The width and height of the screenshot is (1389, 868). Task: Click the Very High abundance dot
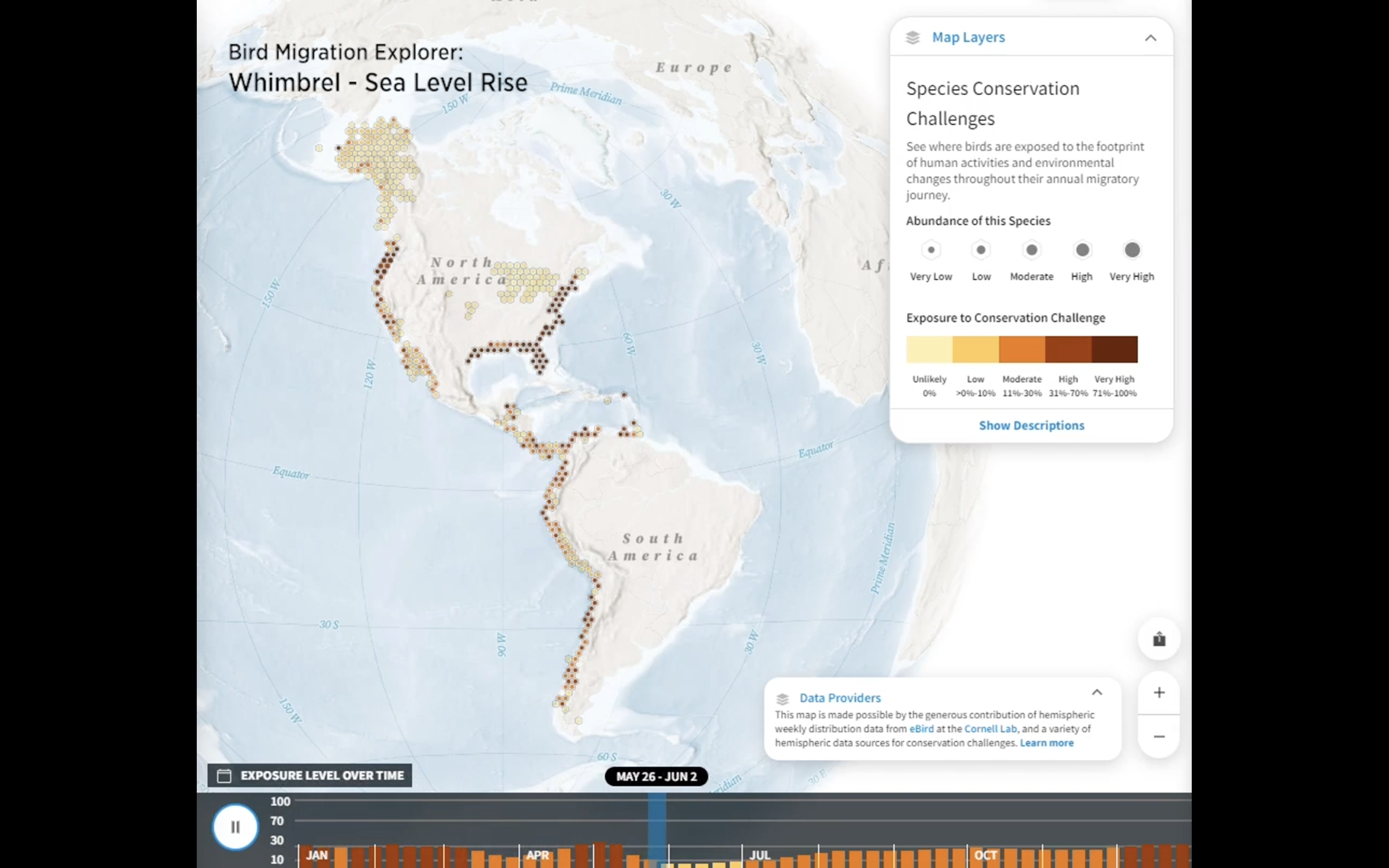(1132, 250)
